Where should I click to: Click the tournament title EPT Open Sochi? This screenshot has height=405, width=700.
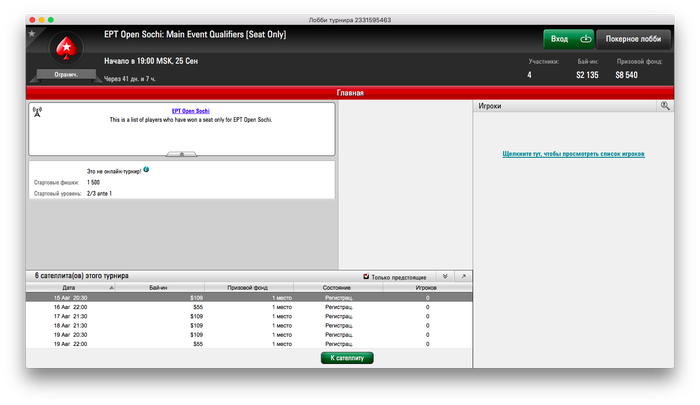(195, 34)
